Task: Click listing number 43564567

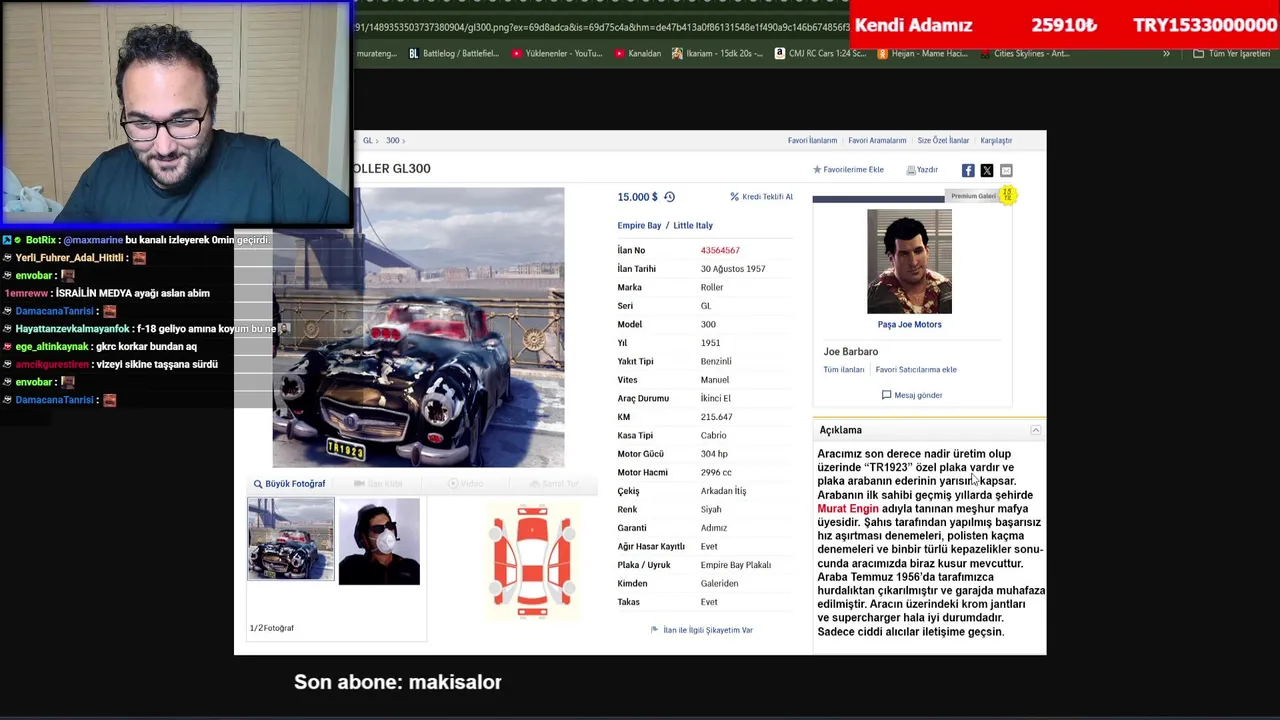Action: (720, 251)
